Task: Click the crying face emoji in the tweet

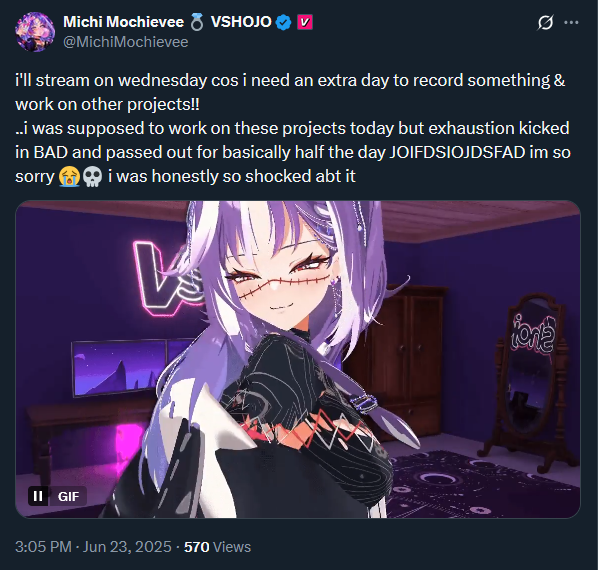Action: (x=69, y=177)
